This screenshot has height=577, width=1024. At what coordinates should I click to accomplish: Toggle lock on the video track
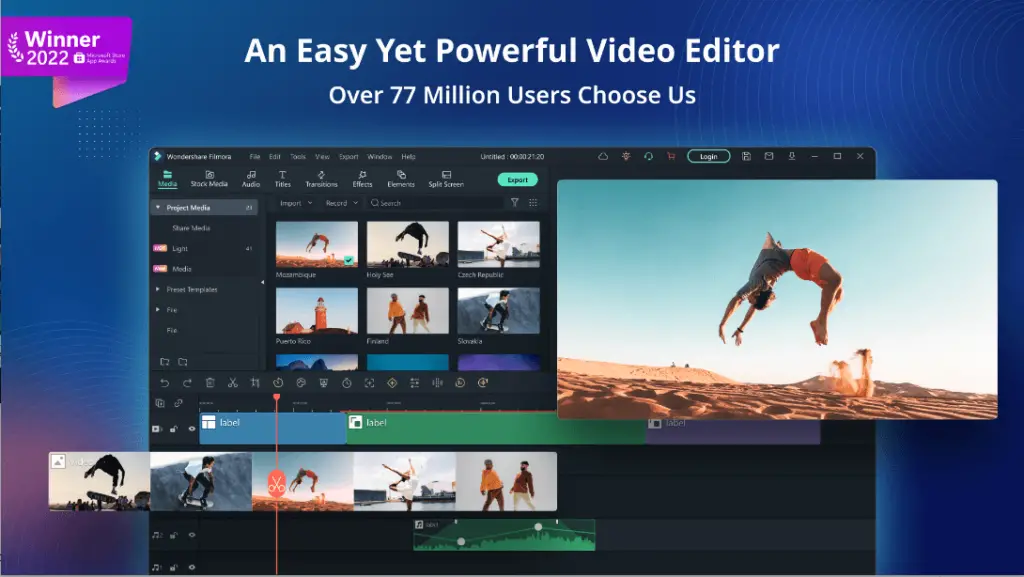pyautogui.click(x=174, y=429)
